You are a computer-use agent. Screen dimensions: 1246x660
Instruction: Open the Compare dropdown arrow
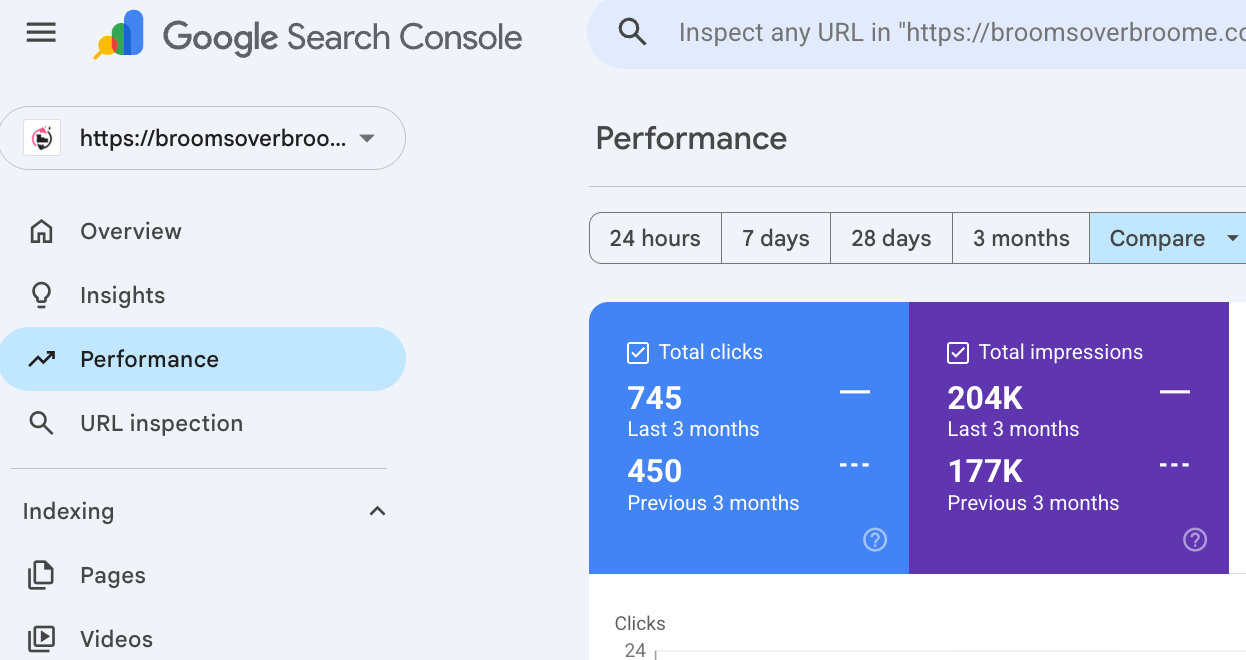[x=1232, y=238]
